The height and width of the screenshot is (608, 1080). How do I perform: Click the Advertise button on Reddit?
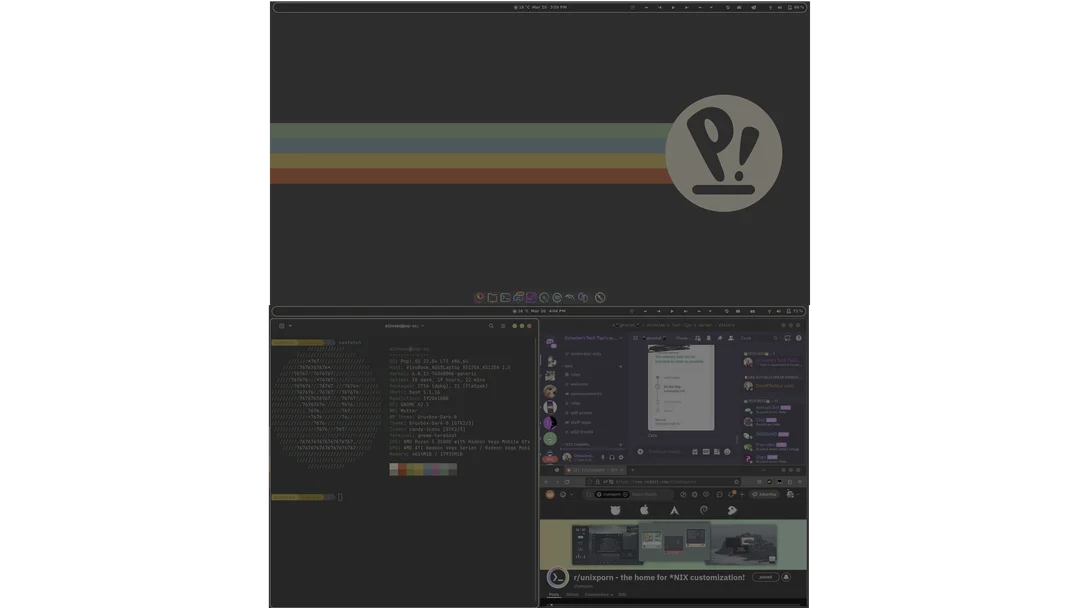(765, 494)
